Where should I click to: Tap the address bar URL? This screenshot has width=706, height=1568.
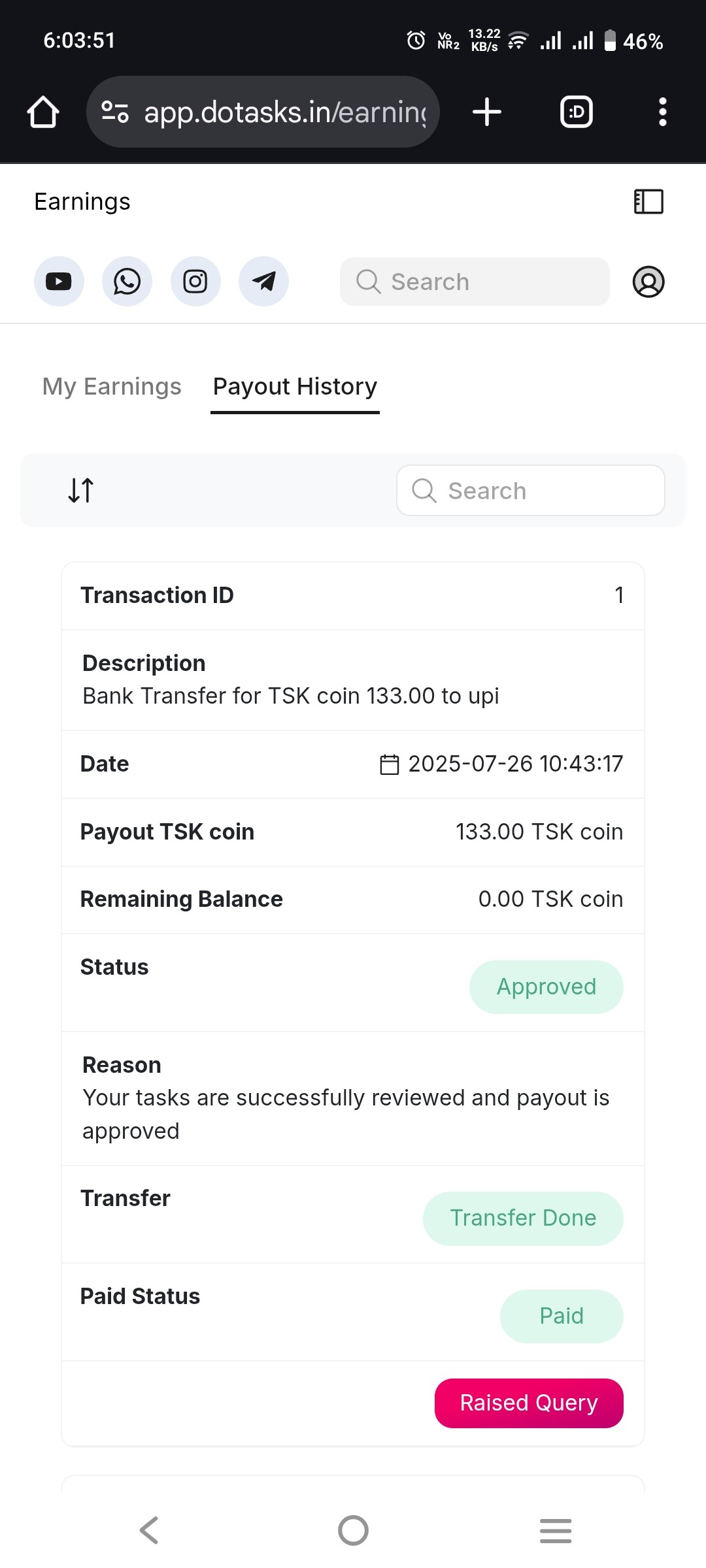(x=285, y=112)
